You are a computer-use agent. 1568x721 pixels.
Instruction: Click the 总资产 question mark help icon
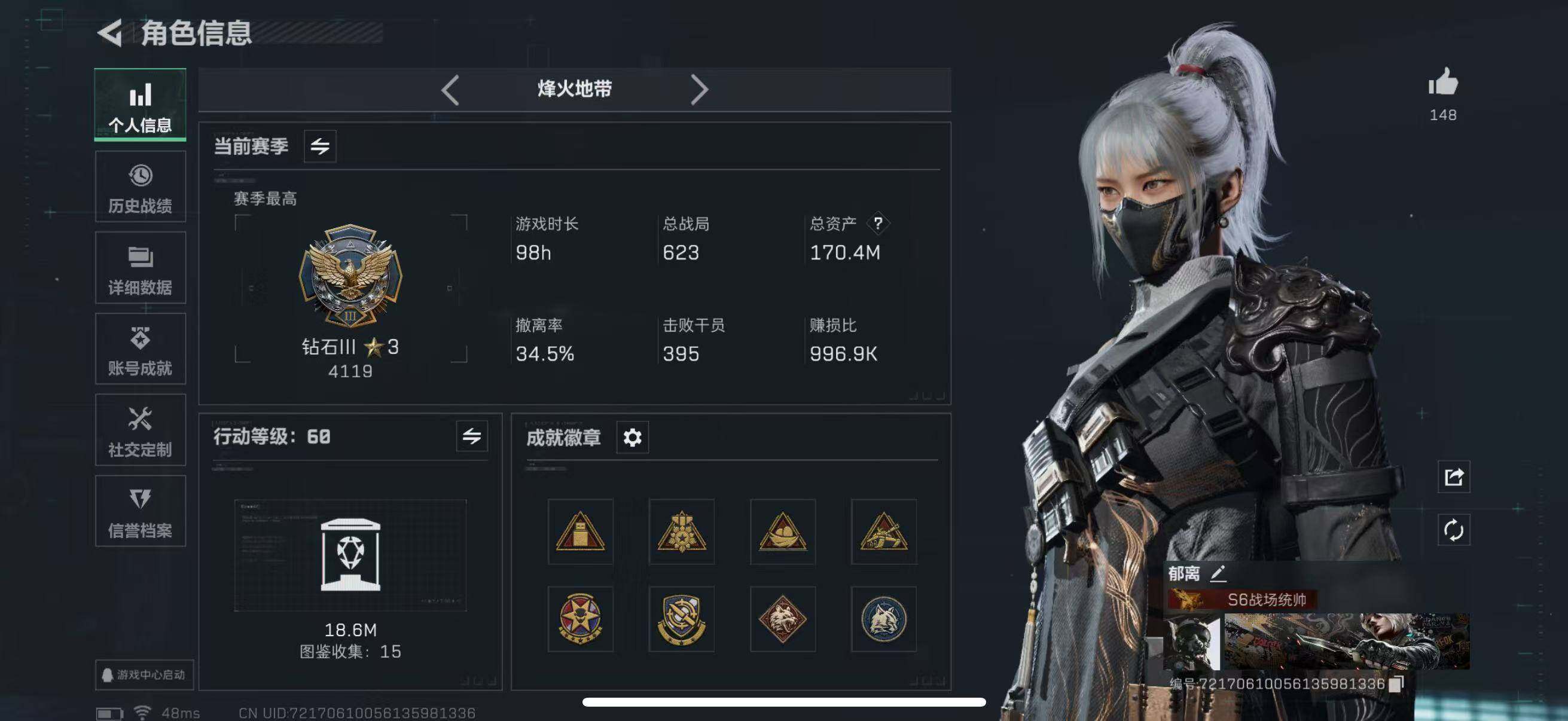[878, 224]
